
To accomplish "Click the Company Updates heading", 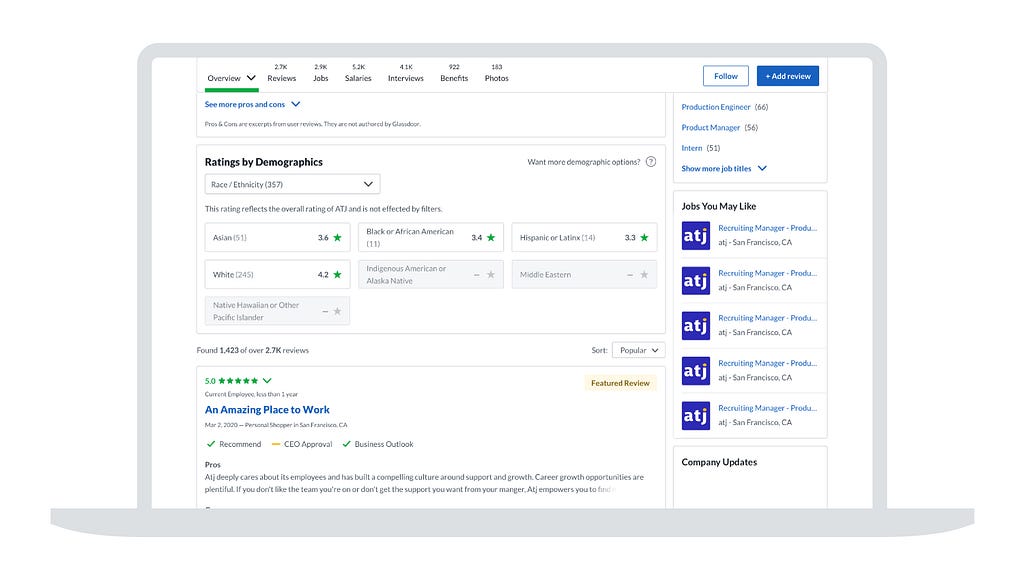I will 719,462.
